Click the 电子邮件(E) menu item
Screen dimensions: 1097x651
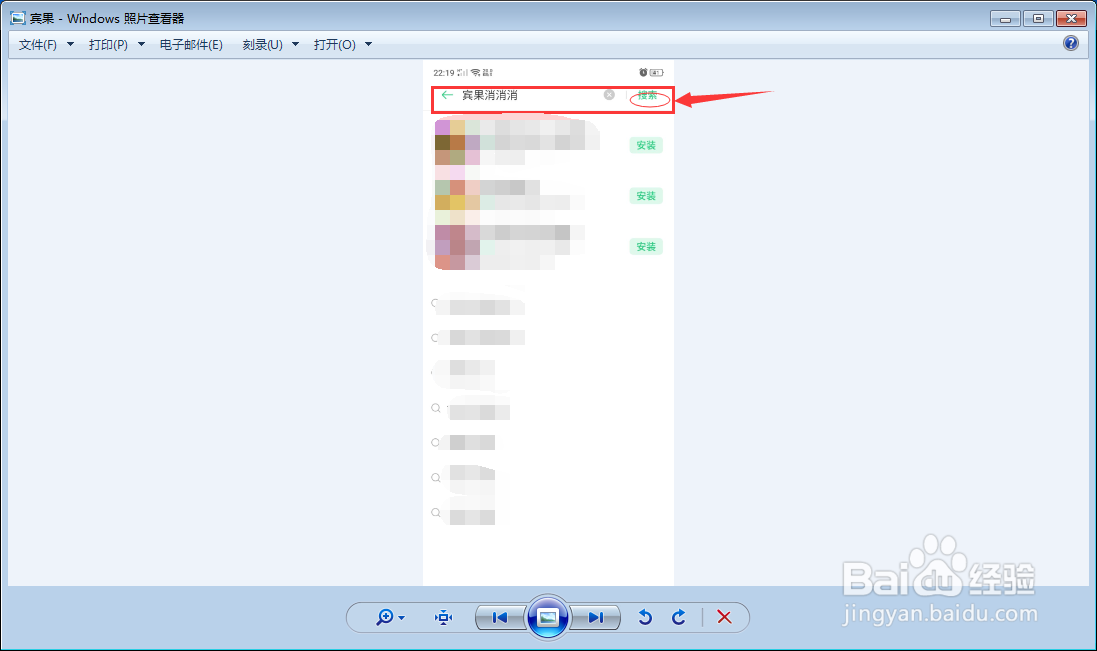coord(191,45)
